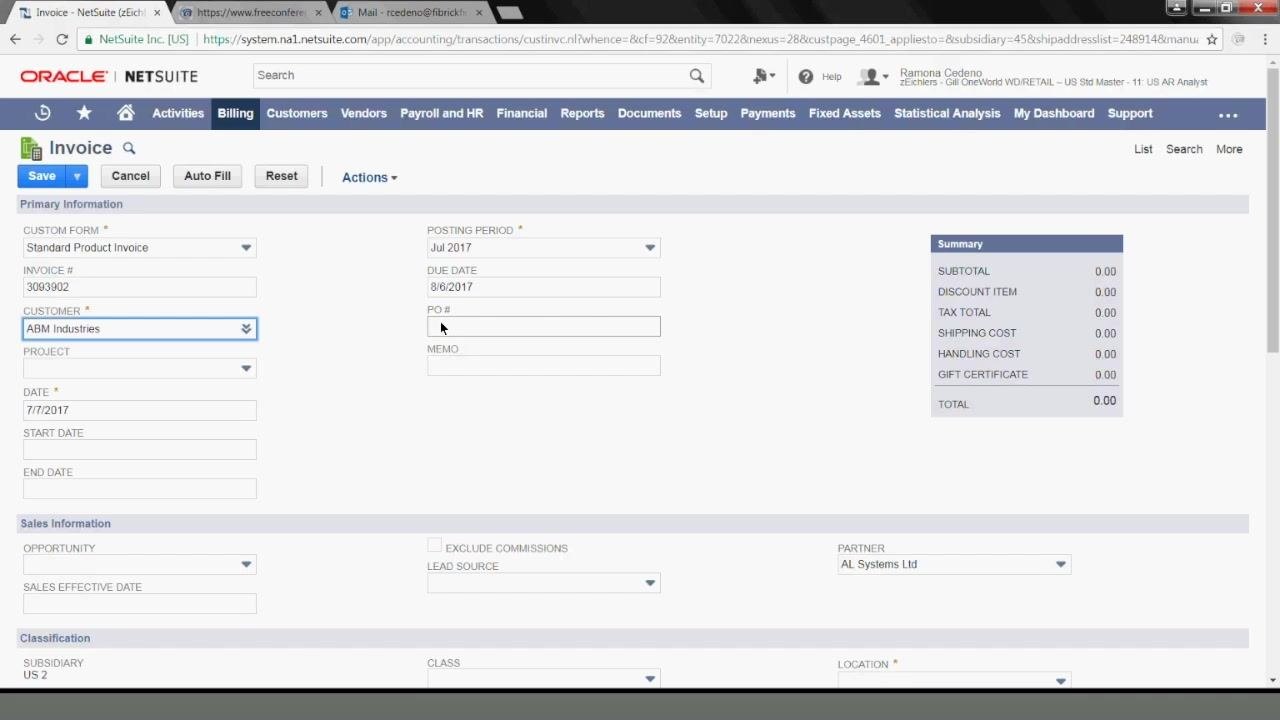Open the Opportunity dropdown

[246, 565]
